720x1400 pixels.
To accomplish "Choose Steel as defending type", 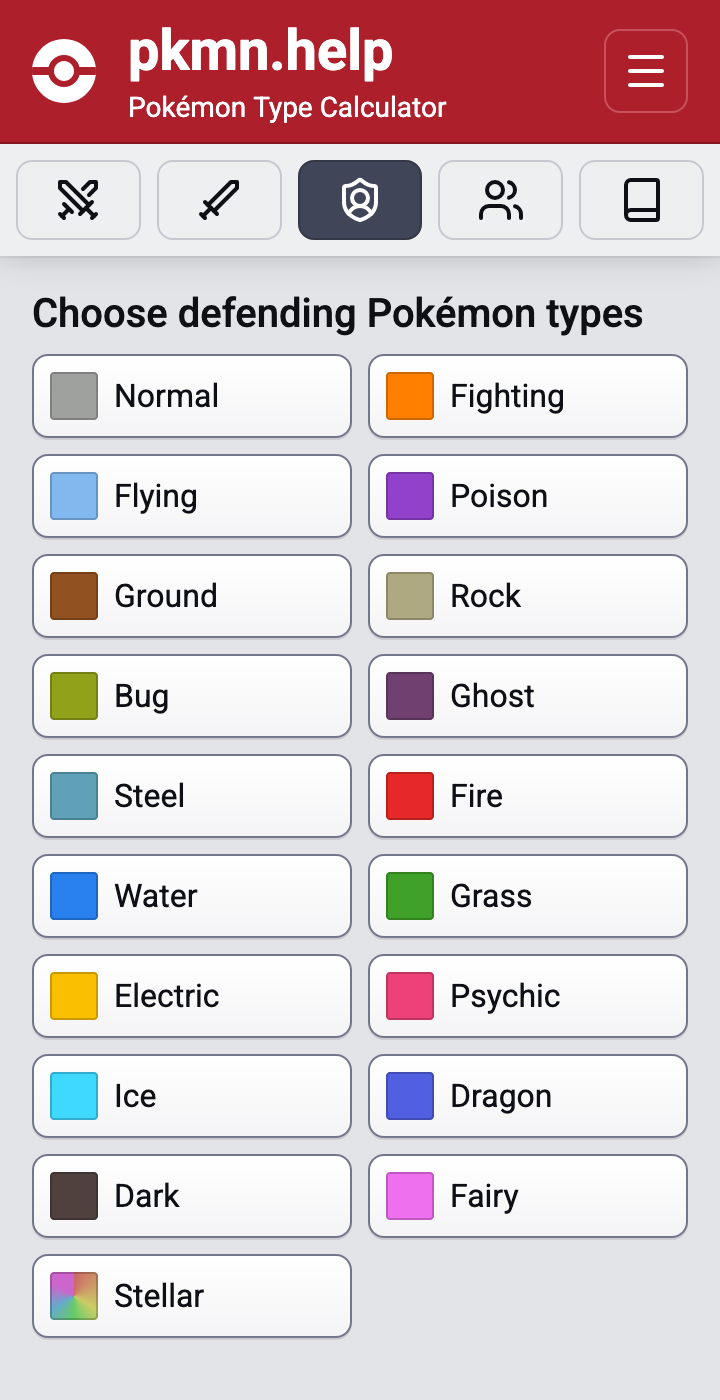I will pos(192,796).
